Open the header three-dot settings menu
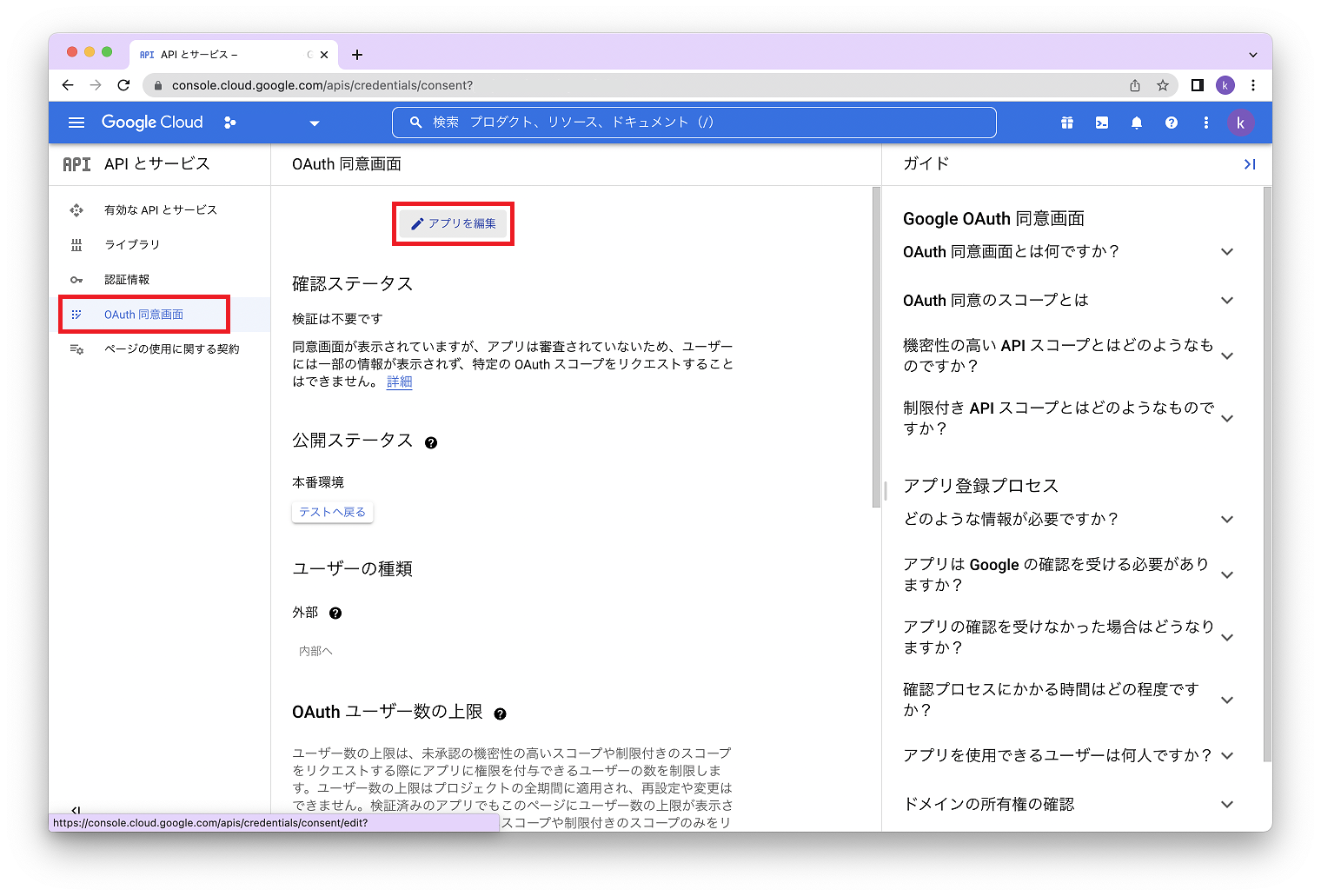 (1206, 123)
